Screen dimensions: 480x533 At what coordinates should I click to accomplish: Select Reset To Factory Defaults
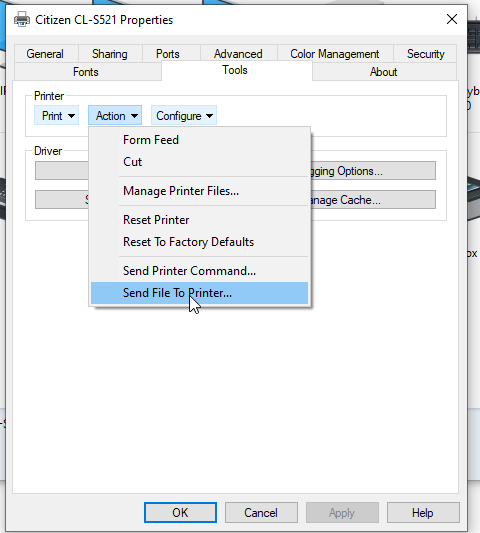[200, 242]
